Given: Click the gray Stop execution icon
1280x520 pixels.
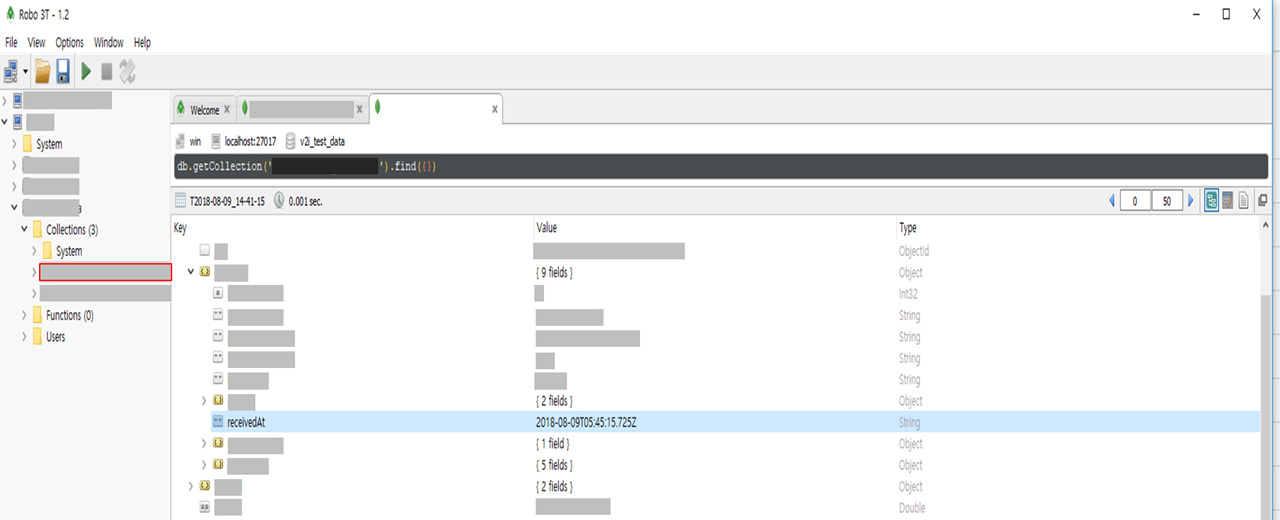Looking at the screenshot, I should [107, 71].
